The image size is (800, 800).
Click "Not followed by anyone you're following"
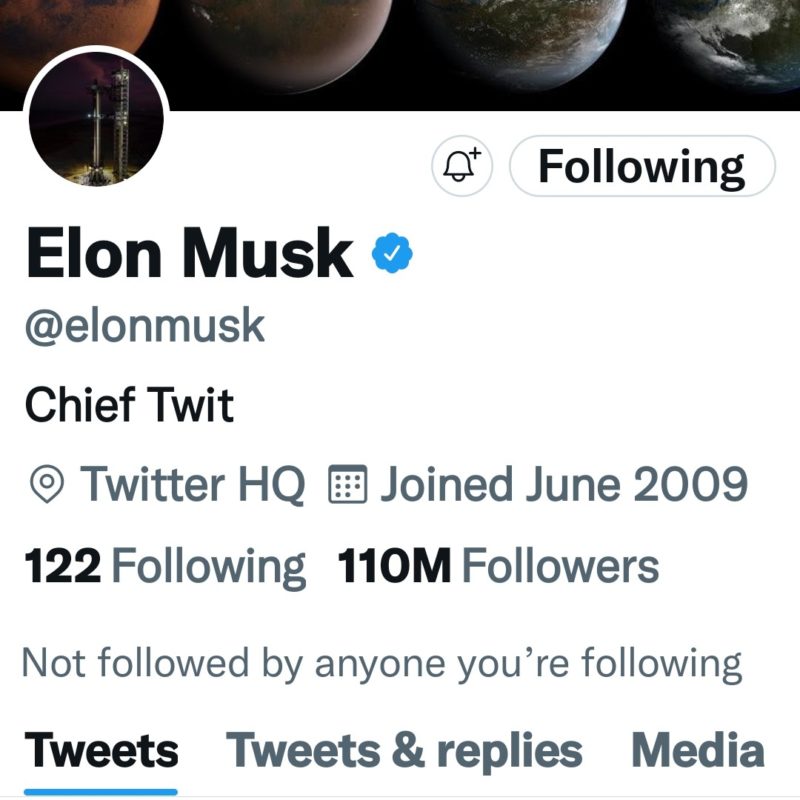click(x=381, y=663)
